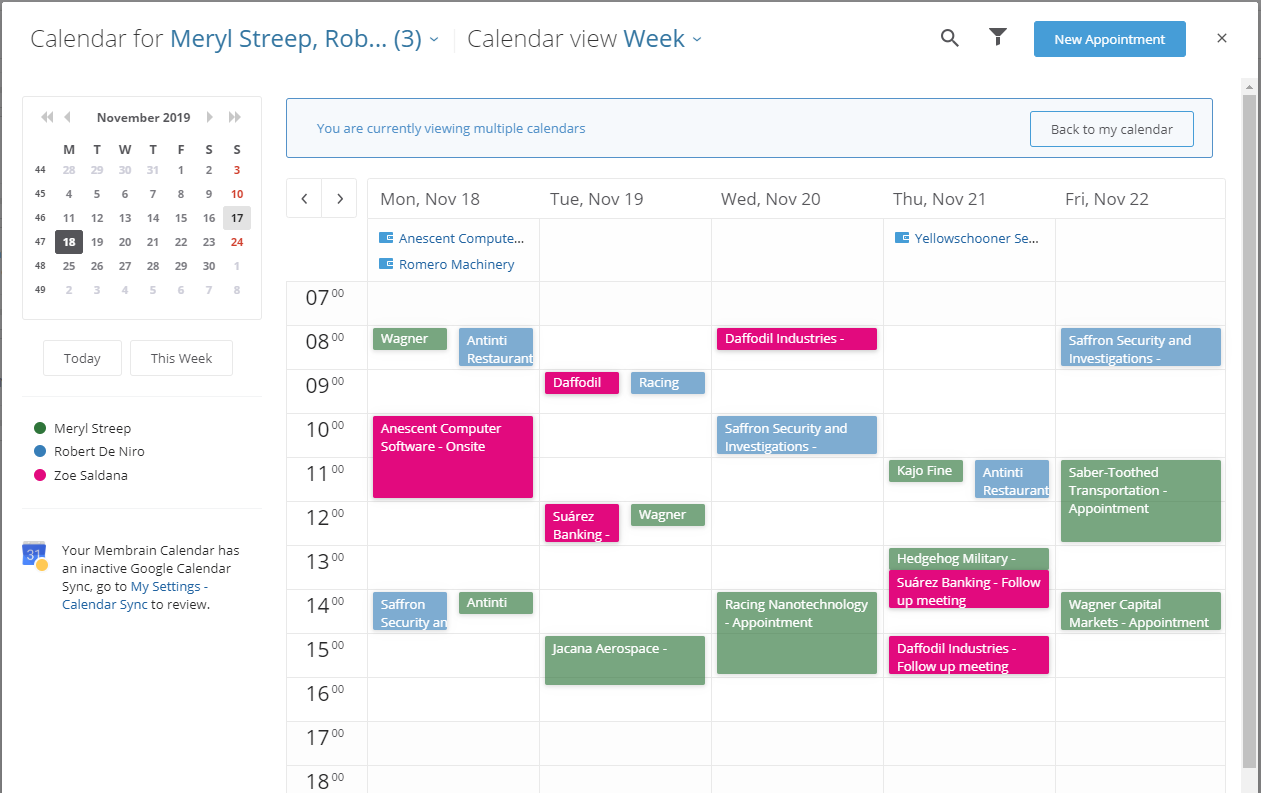Viewport: 1261px width, 793px height.
Task: Click the Today button
Action: (82, 357)
